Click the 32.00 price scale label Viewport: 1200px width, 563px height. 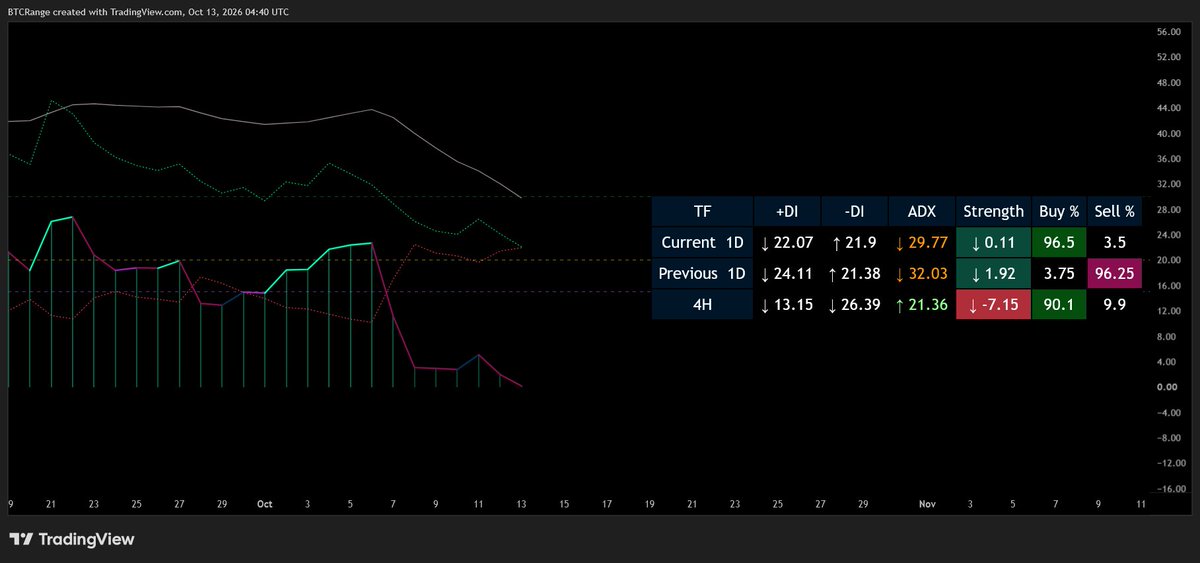[x=1169, y=184]
